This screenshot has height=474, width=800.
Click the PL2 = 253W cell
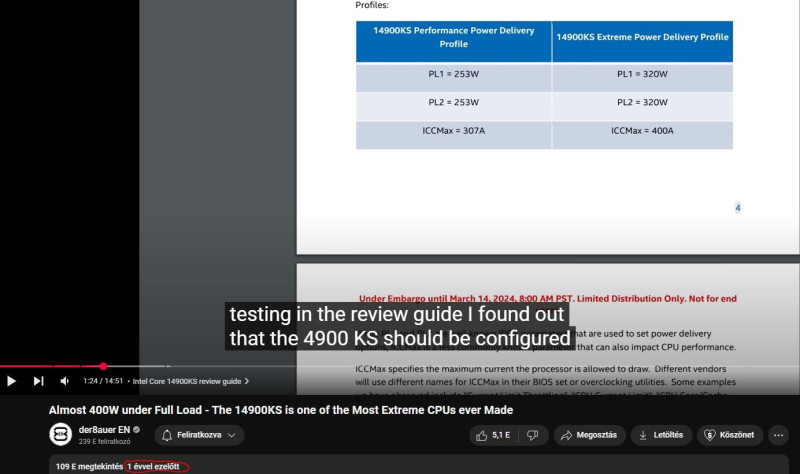point(454,106)
